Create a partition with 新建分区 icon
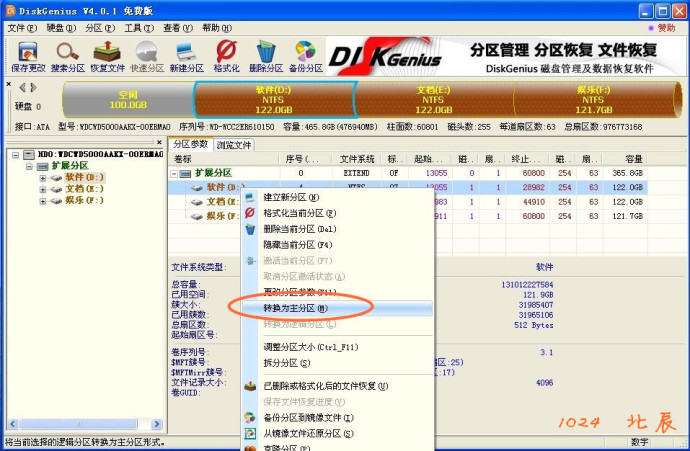The height and width of the screenshot is (451, 690). click(x=187, y=57)
